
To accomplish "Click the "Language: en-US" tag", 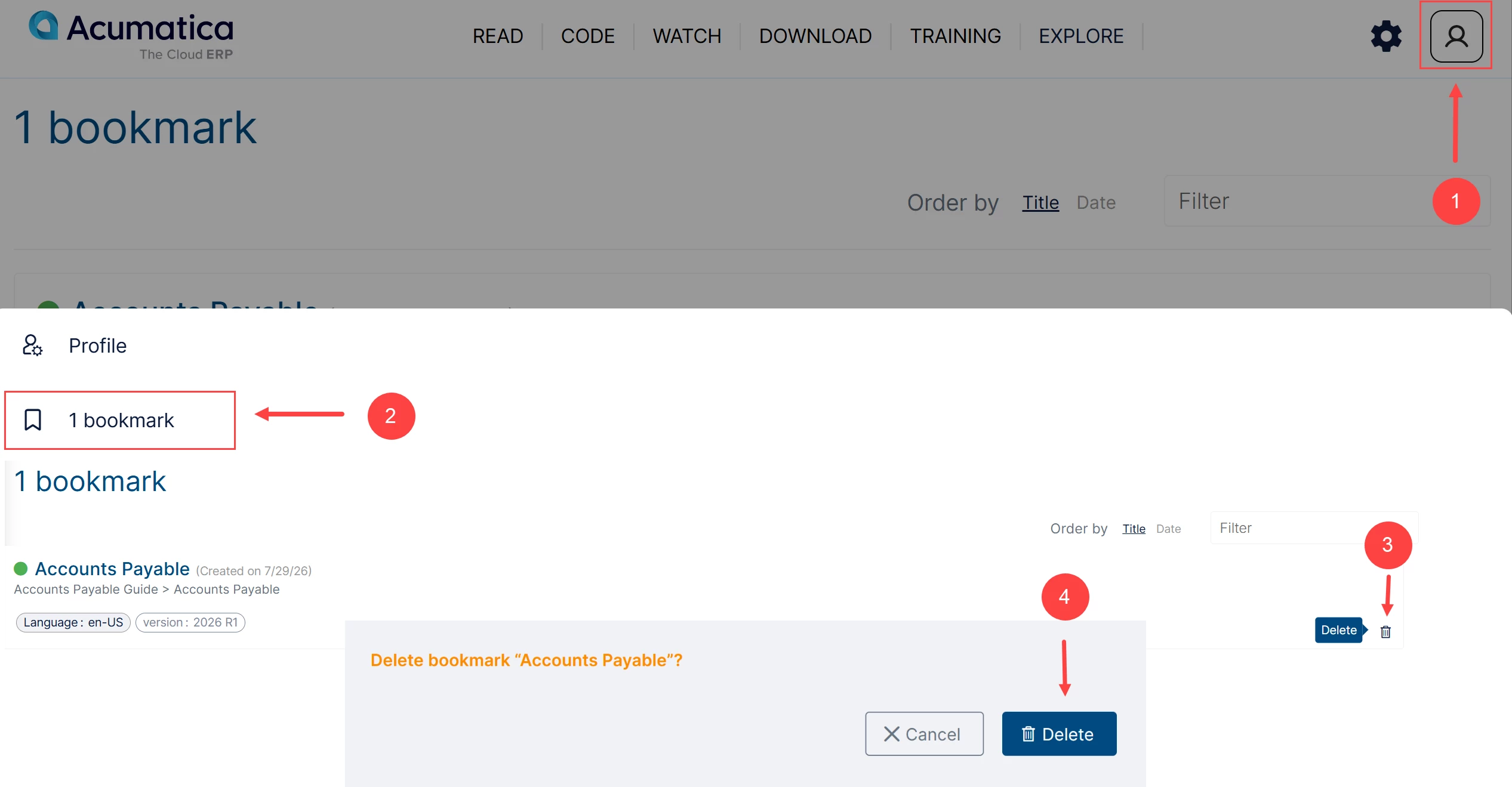I will point(73,622).
